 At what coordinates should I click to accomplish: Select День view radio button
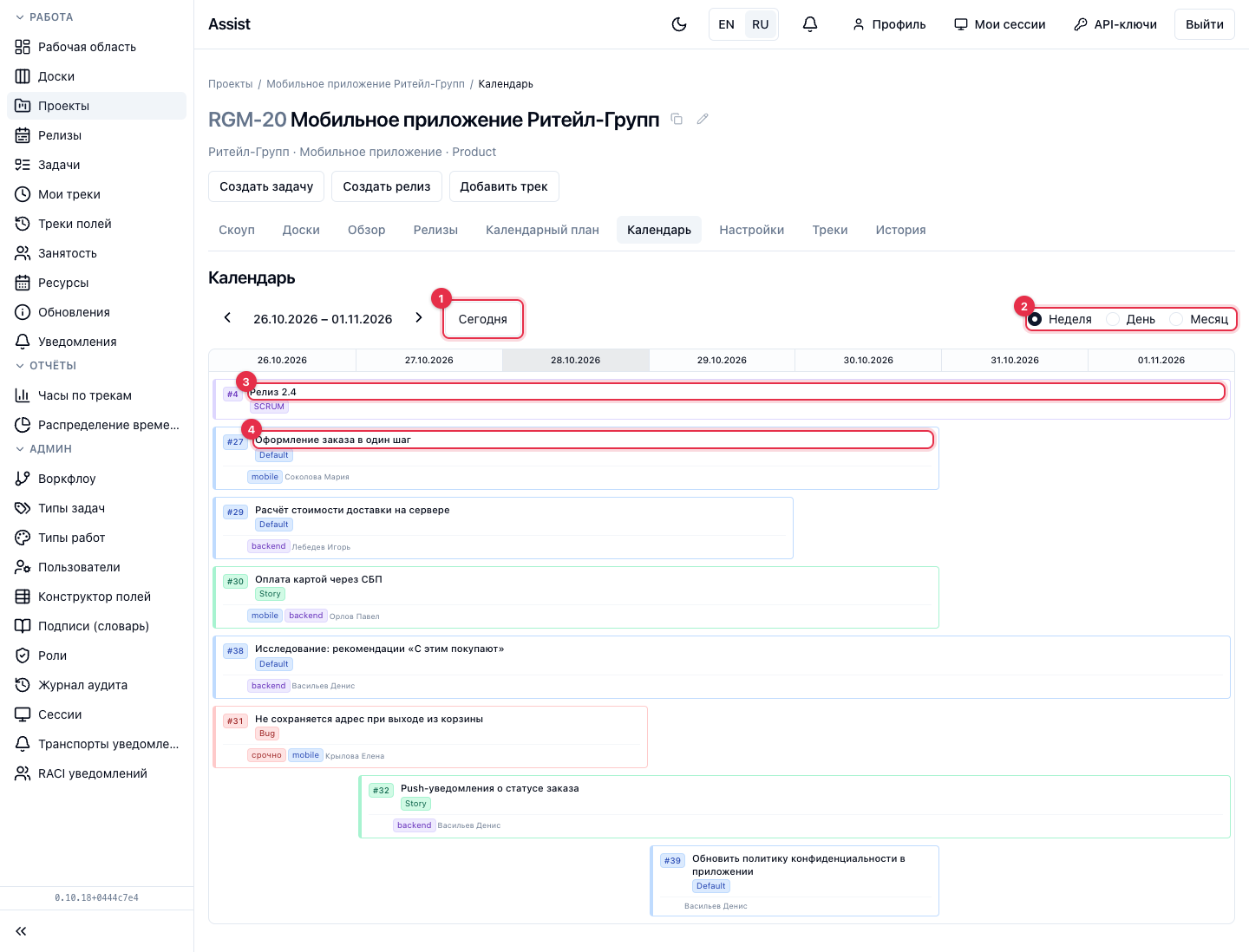[x=1113, y=319]
